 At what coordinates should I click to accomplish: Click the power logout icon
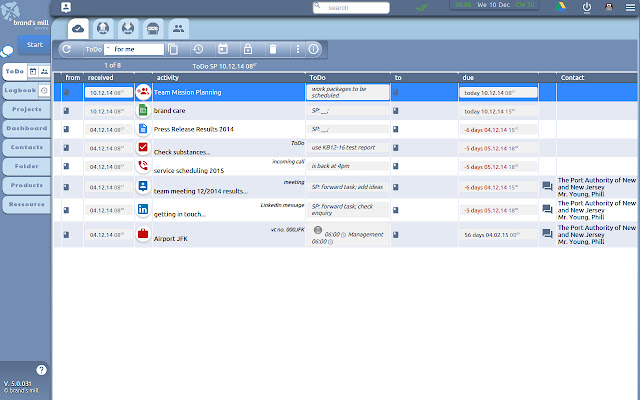tap(587, 7)
